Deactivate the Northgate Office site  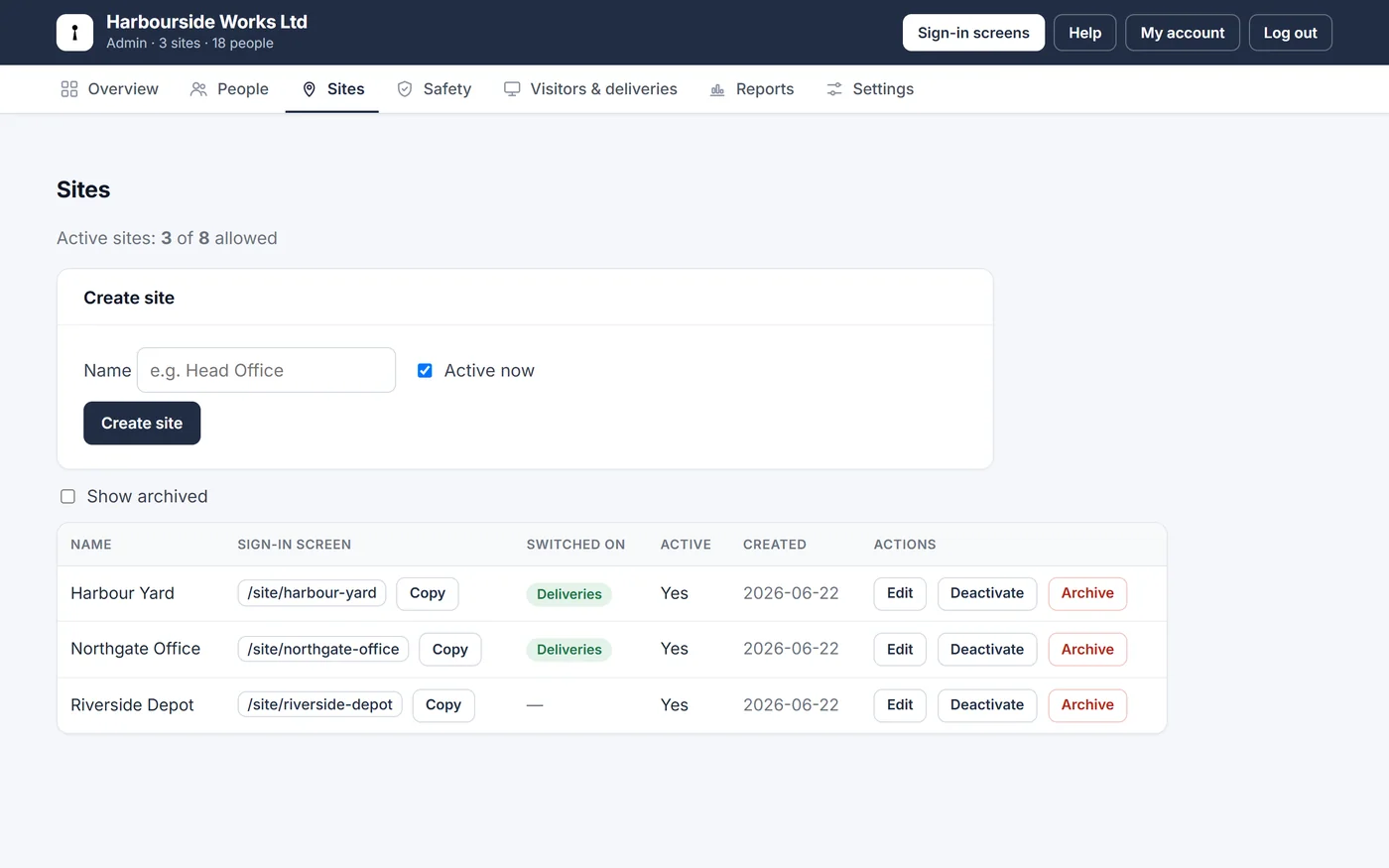point(987,650)
